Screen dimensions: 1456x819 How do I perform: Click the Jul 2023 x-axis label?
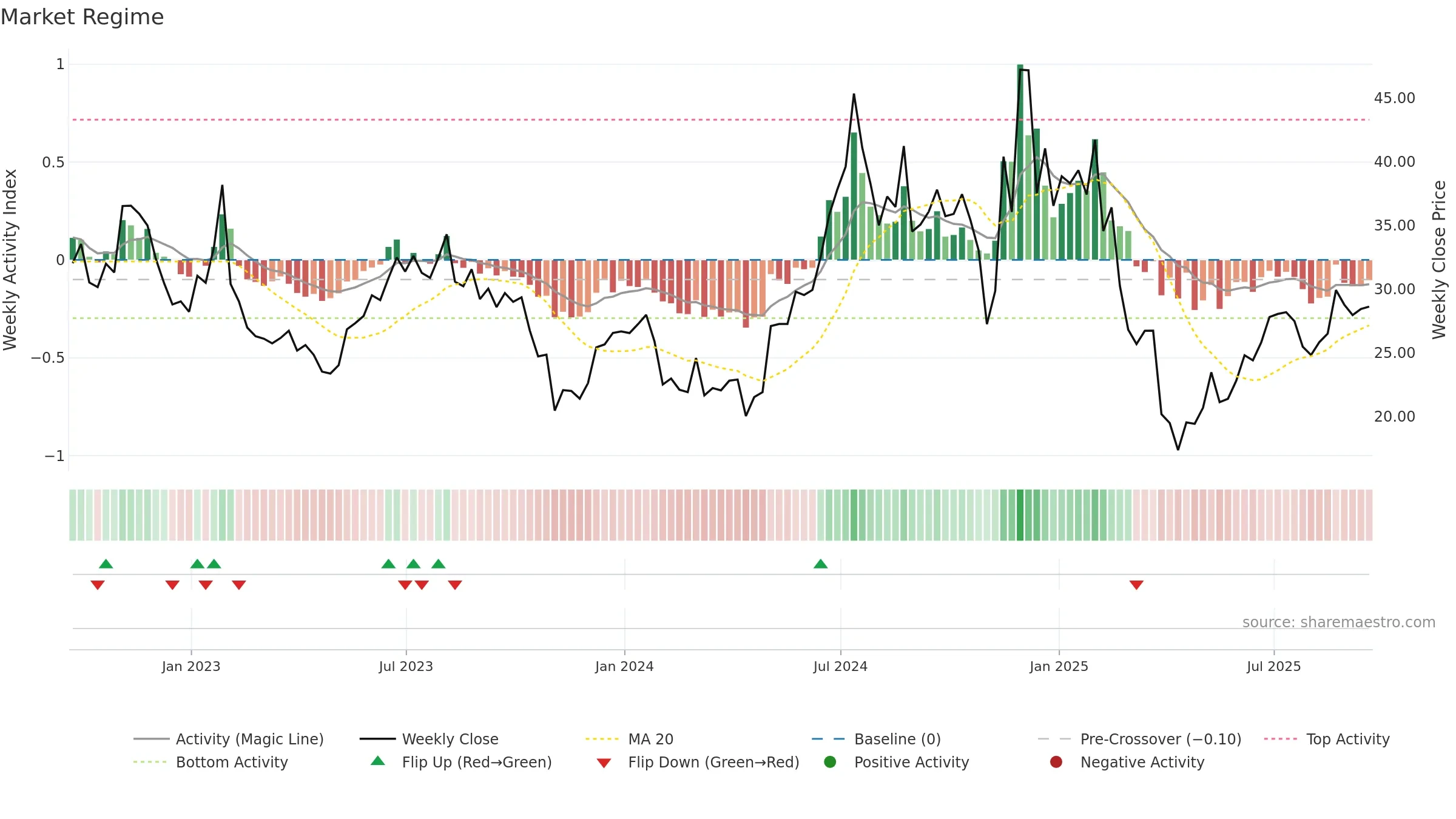tap(406, 666)
